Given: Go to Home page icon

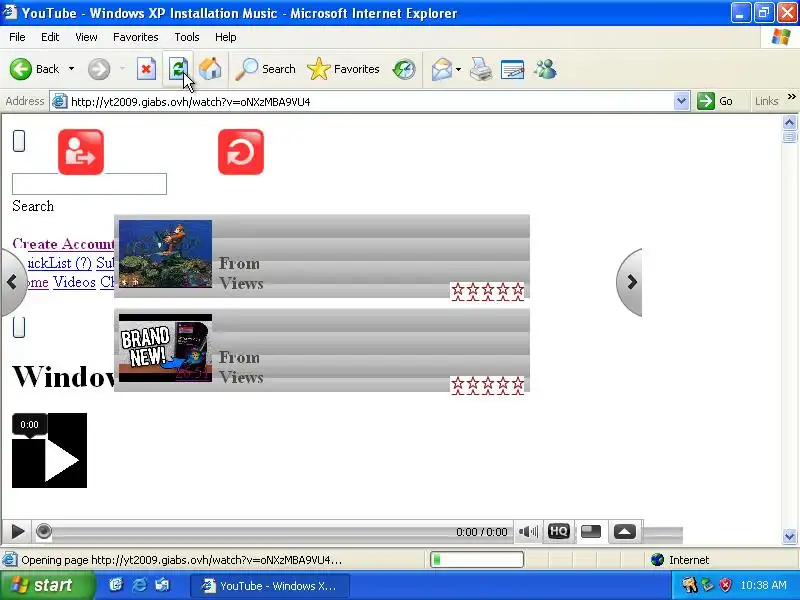Looking at the screenshot, I should [x=210, y=69].
